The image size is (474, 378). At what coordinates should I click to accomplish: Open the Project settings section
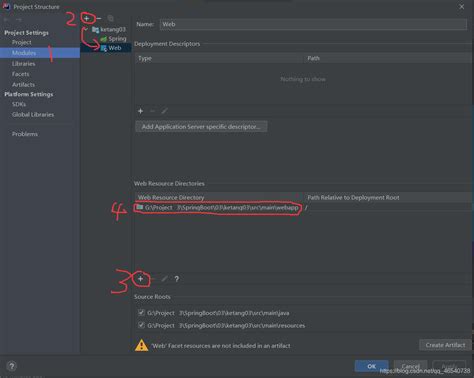(x=22, y=43)
